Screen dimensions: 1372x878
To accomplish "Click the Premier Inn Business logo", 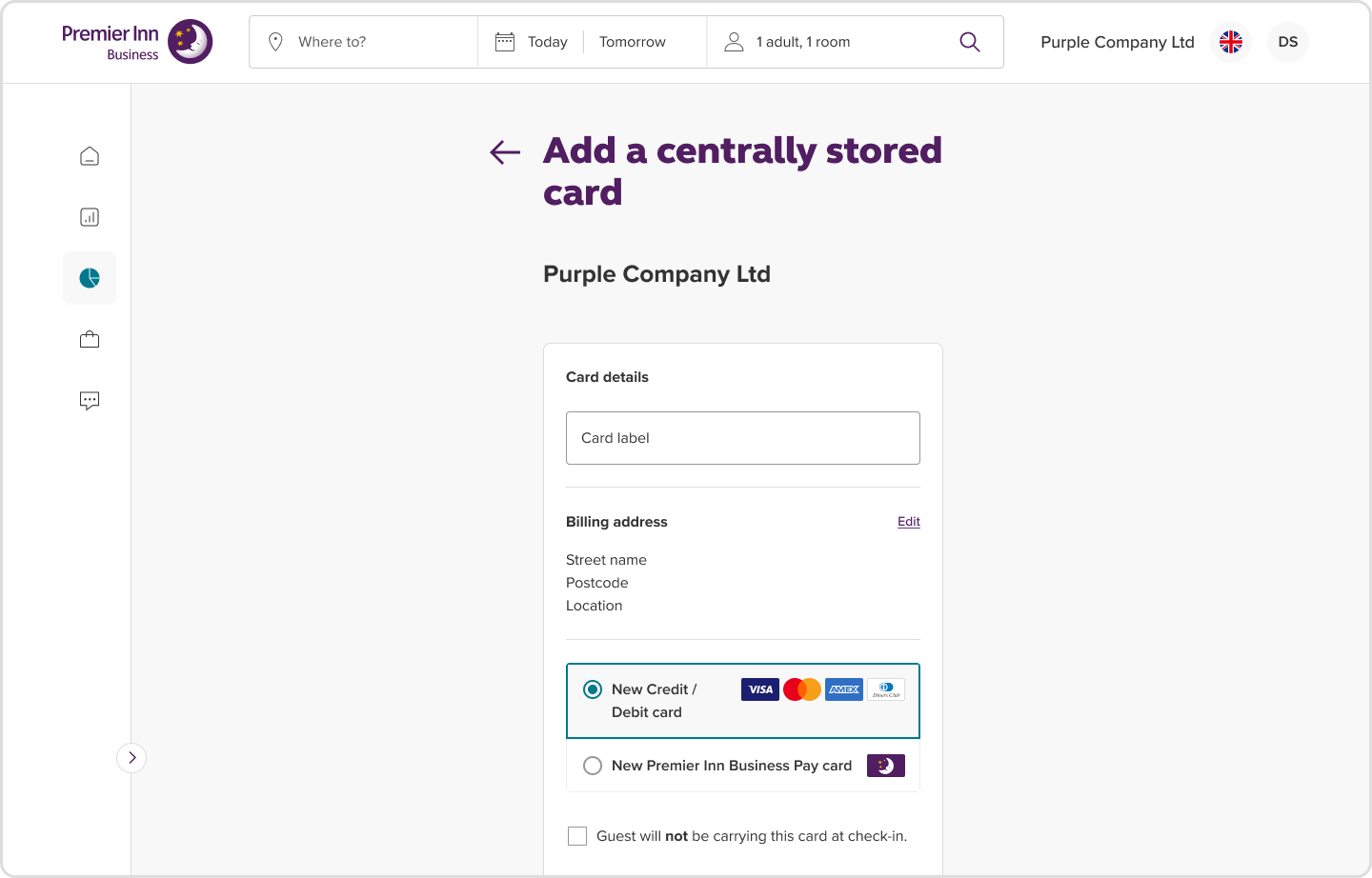I will (137, 42).
